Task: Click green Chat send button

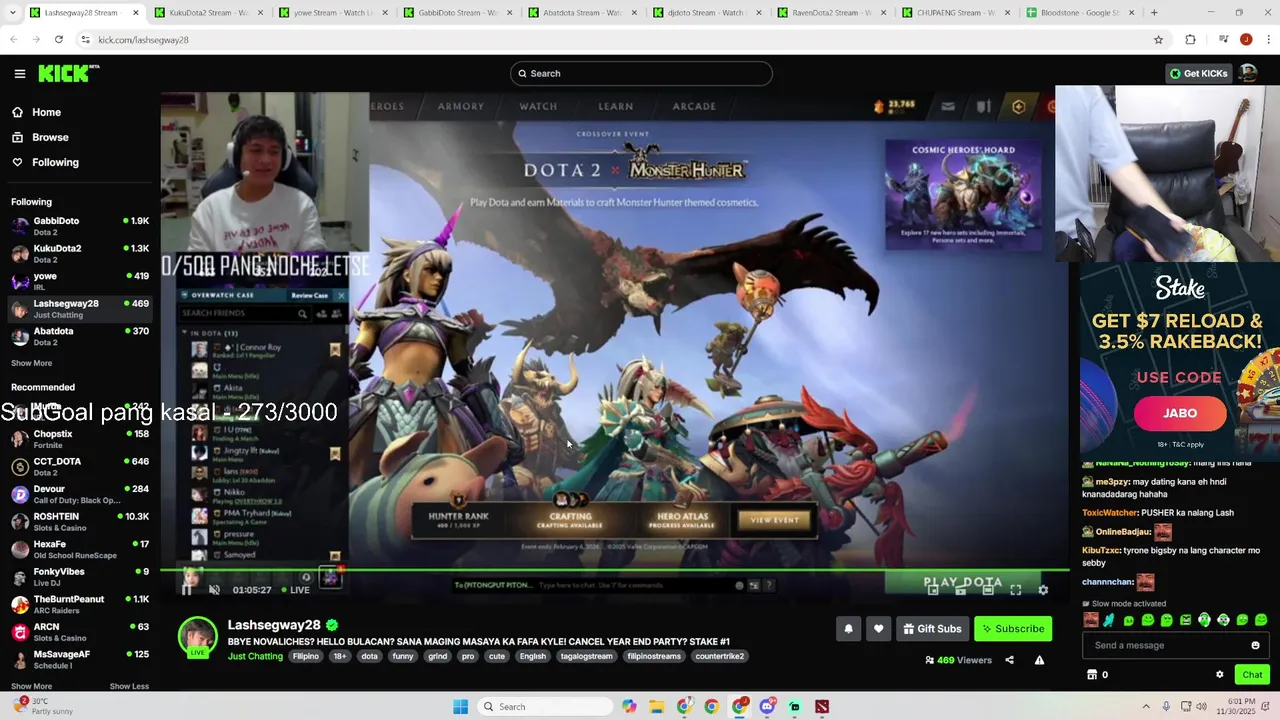Action: coord(1252,675)
